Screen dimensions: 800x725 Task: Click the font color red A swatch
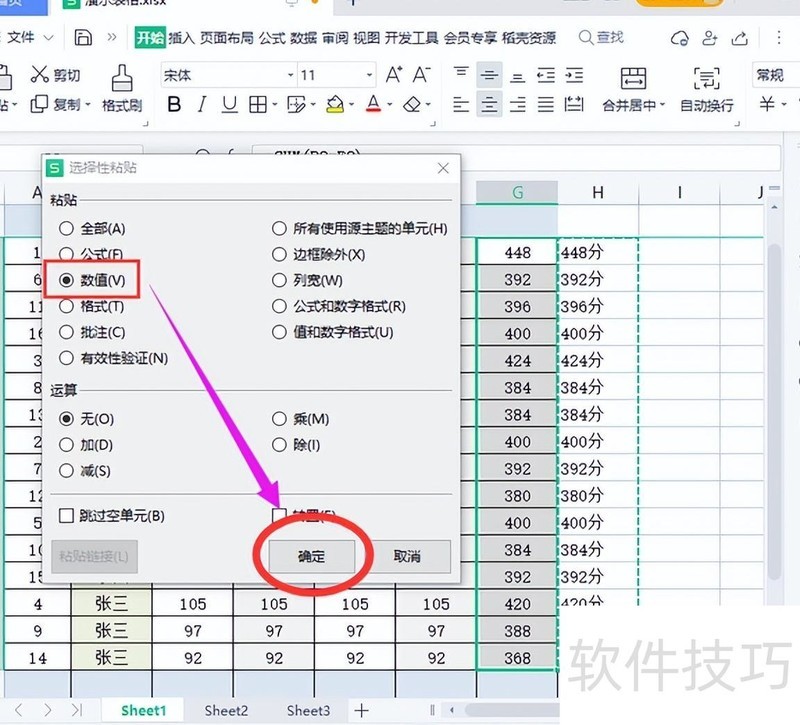[x=373, y=105]
